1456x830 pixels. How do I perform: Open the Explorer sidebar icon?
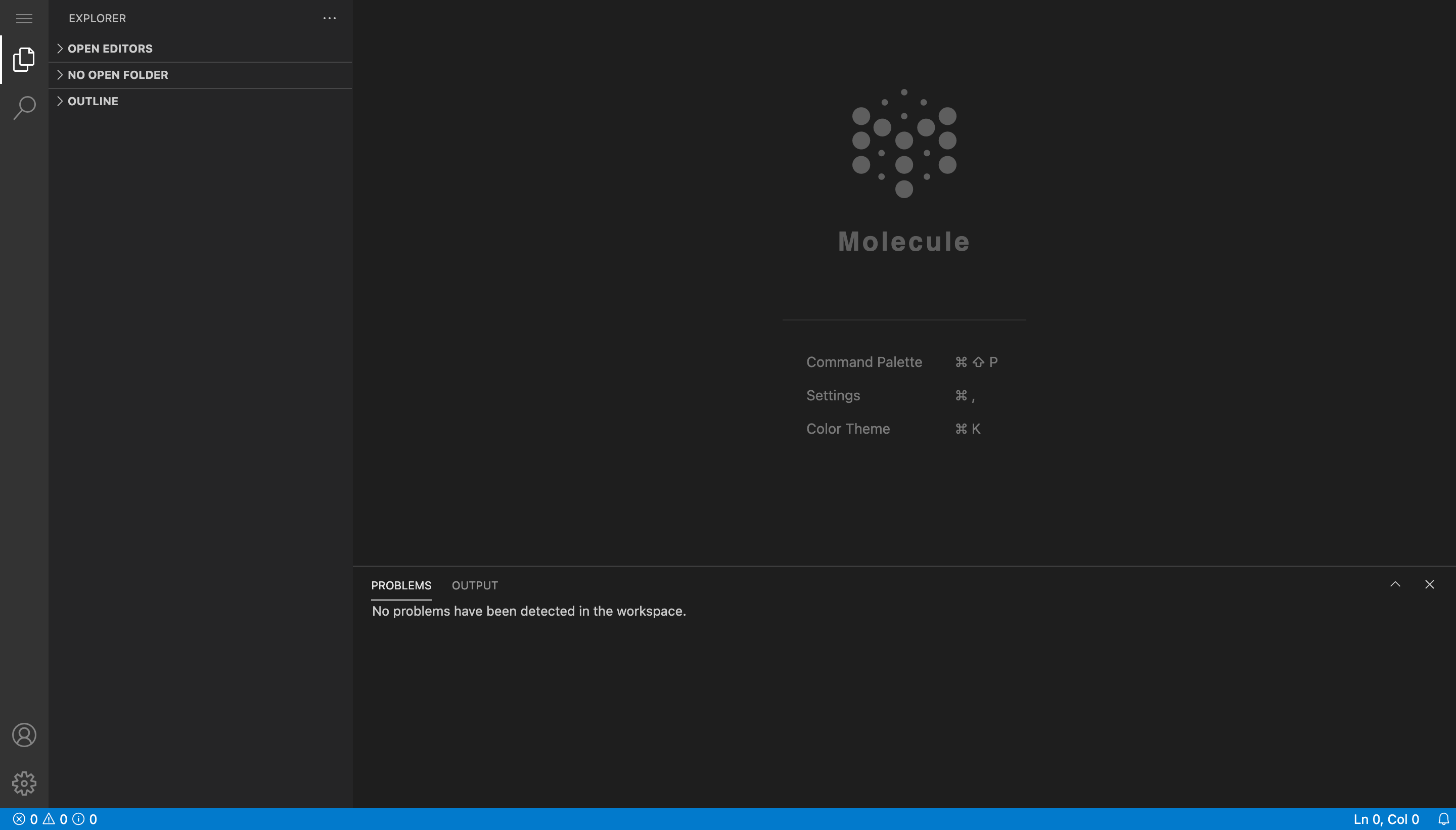click(24, 59)
